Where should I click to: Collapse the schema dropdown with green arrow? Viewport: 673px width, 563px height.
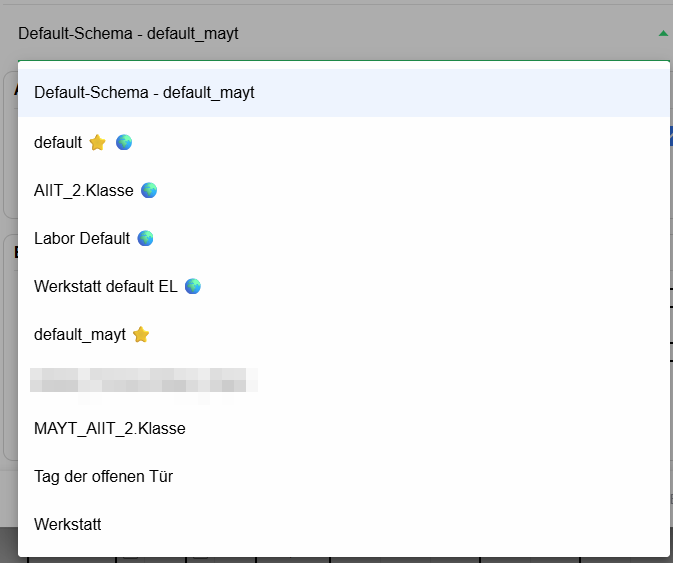663,33
